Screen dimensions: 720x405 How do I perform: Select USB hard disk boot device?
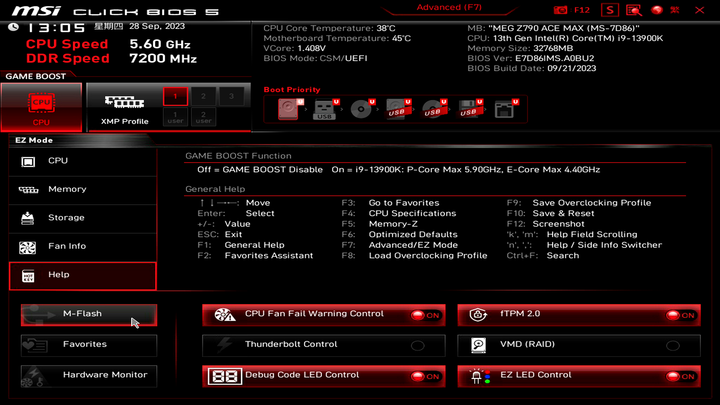(x=398, y=109)
